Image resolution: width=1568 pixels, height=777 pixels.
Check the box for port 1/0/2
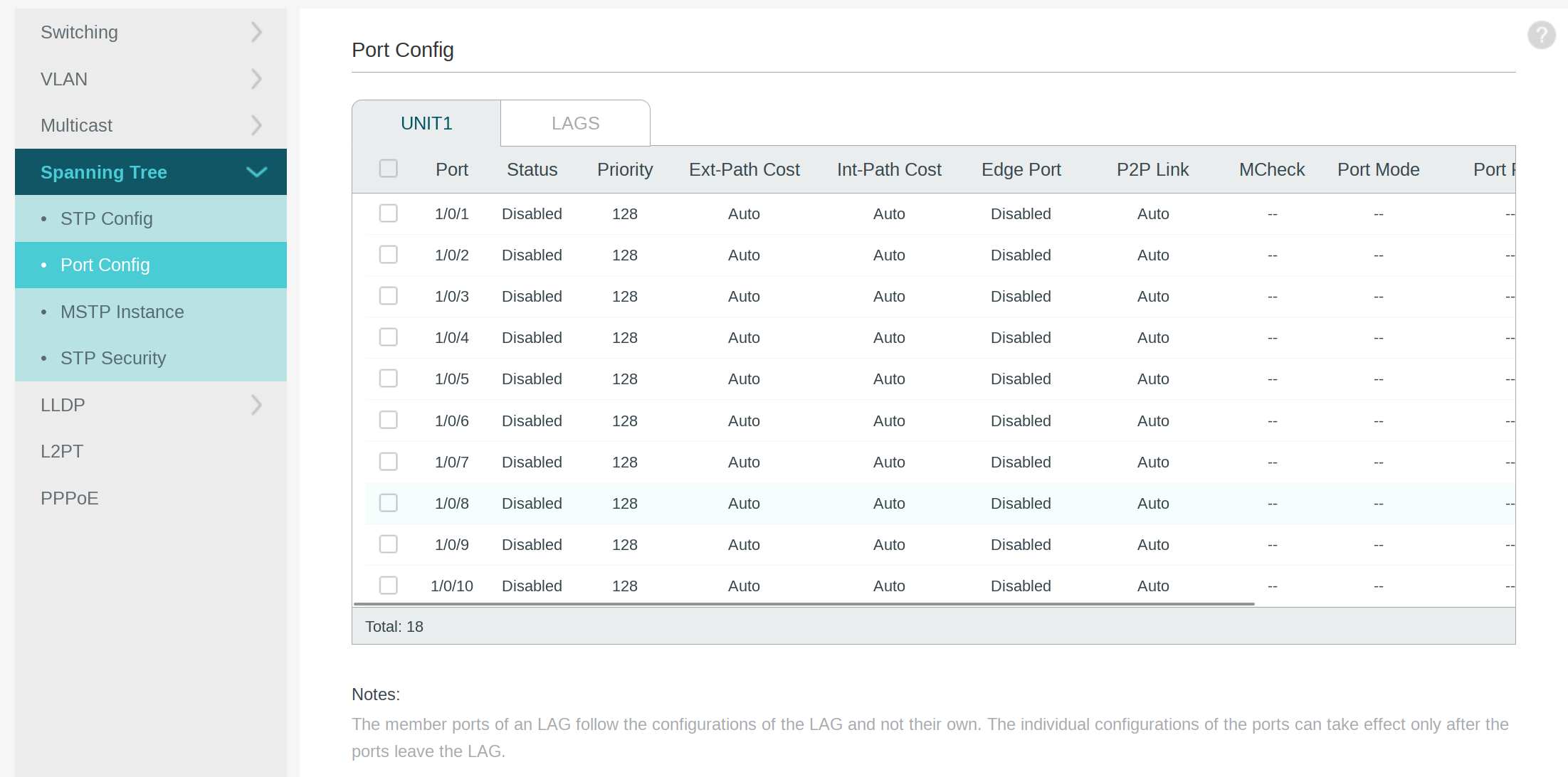point(389,255)
